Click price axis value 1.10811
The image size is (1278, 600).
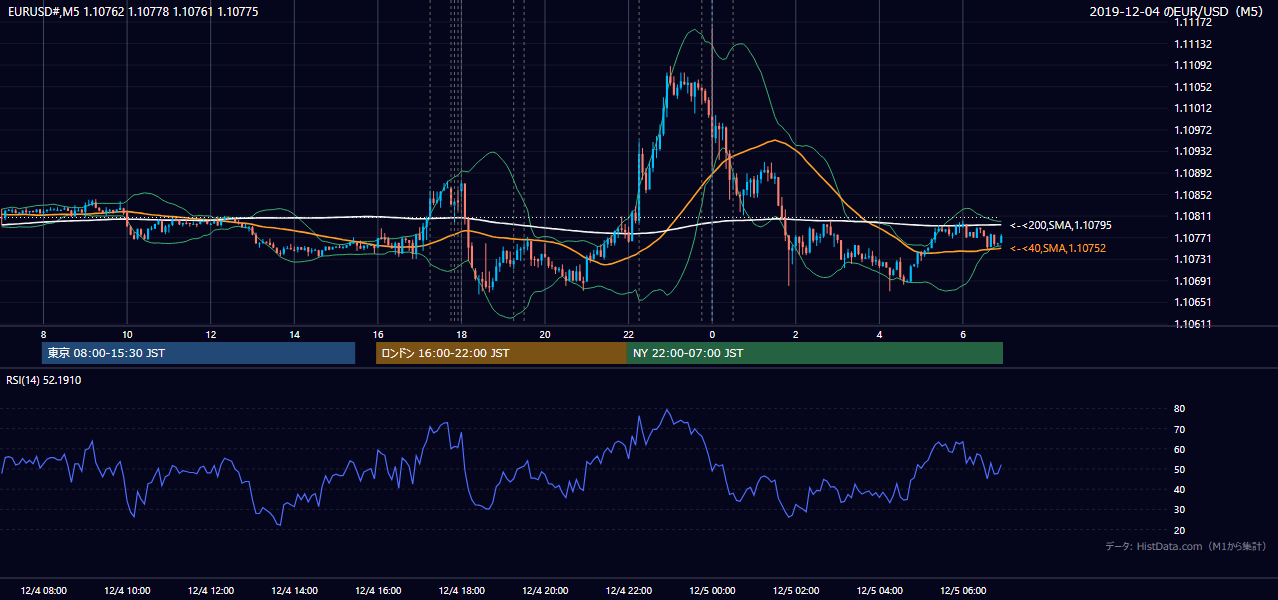pyautogui.click(x=1193, y=217)
